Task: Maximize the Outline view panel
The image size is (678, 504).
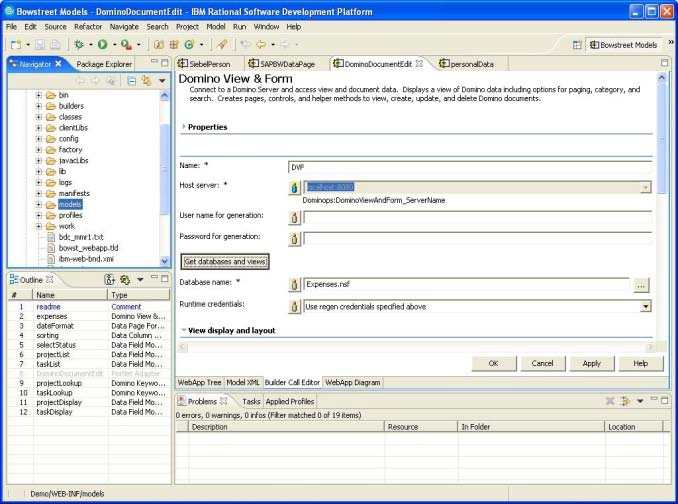Action: 165,279
